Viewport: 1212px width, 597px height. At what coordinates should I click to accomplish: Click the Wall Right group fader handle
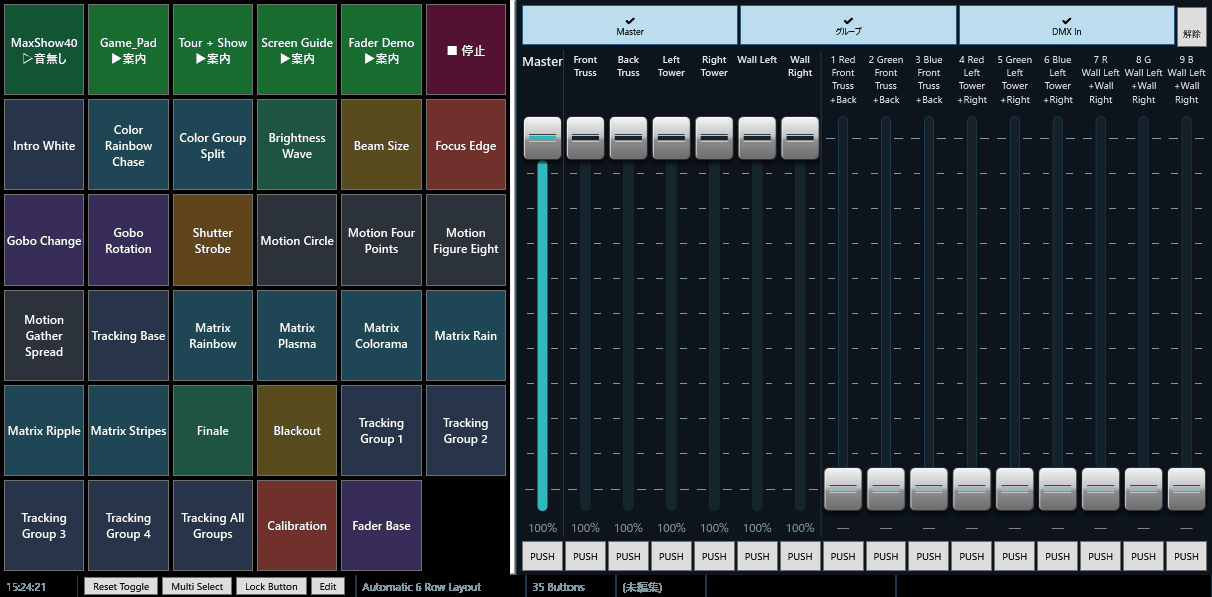800,138
